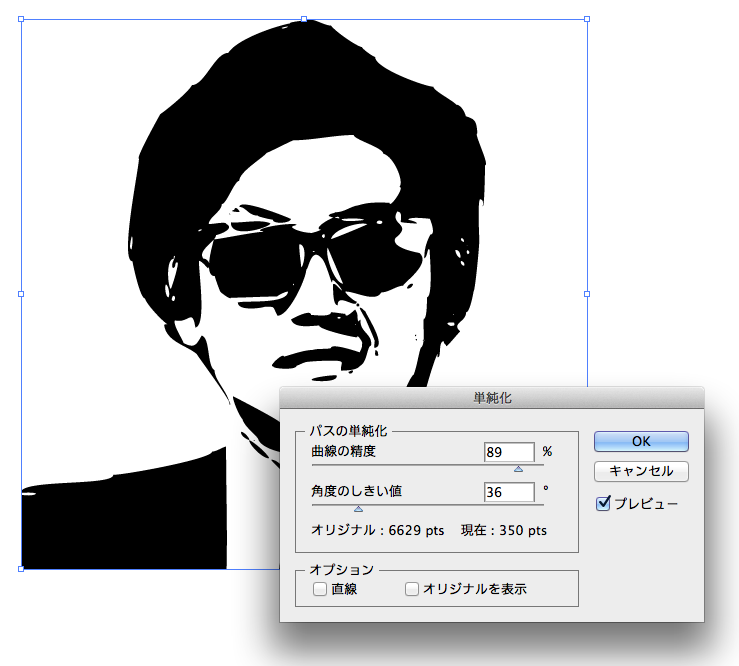Screen dimensions: 739x666
Task: Click the 現在 : 350 pts text
Action: tap(504, 531)
